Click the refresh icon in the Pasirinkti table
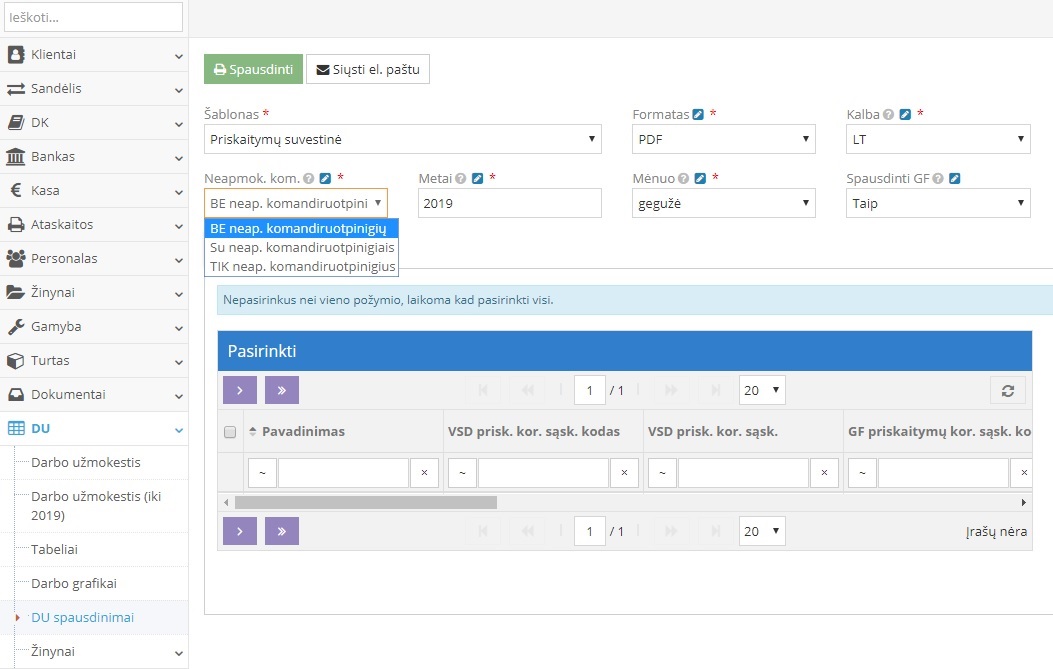 pyautogui.click(x=1008, y=391)
